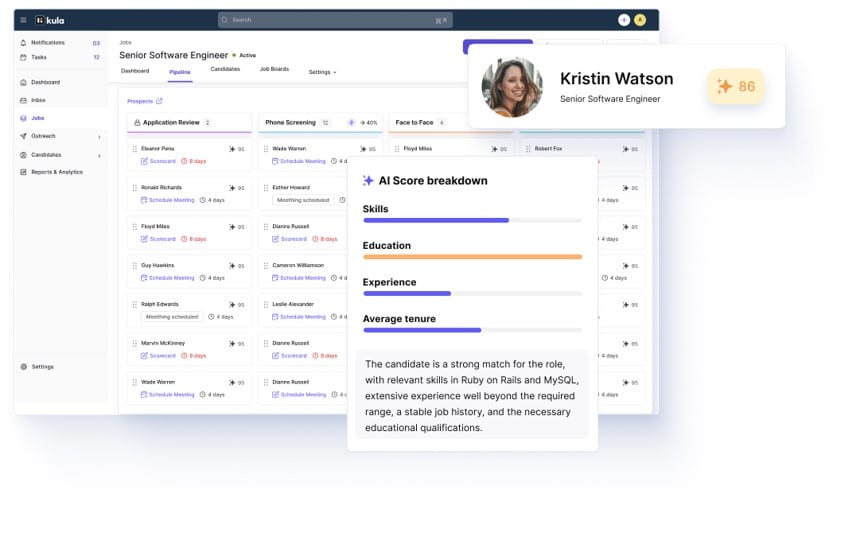Click the AI sparkle icon in Phone Screening header
The width and height of the screenshot is (864, 540).
click(351, 123)
